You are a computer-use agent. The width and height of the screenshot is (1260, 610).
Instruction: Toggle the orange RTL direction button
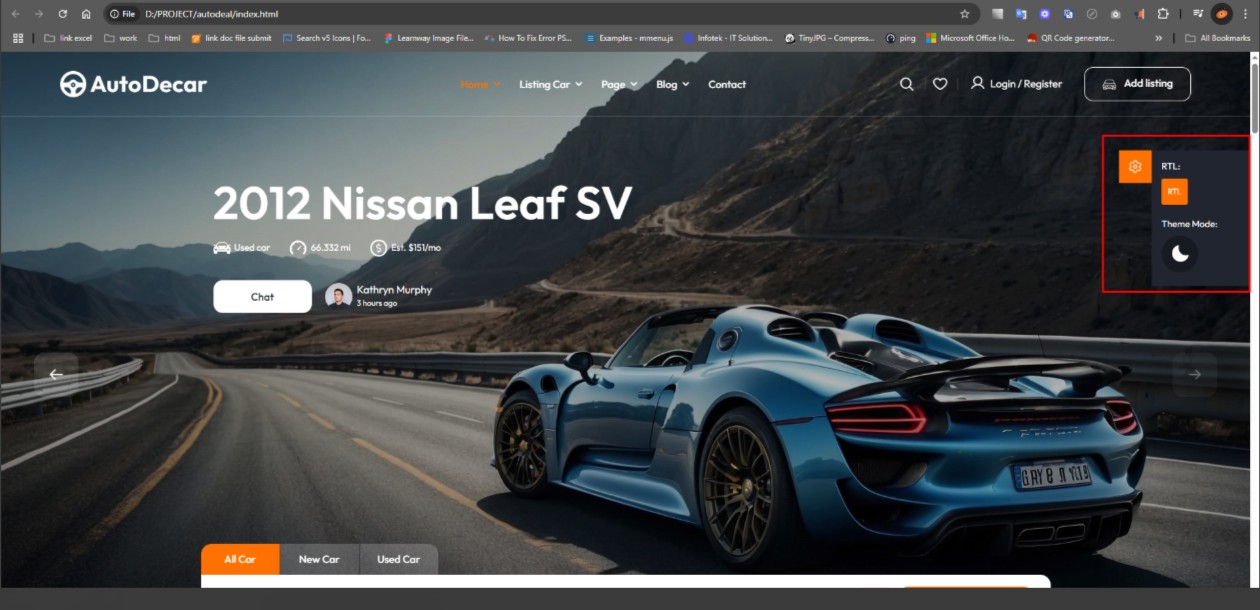(1174, 191)
